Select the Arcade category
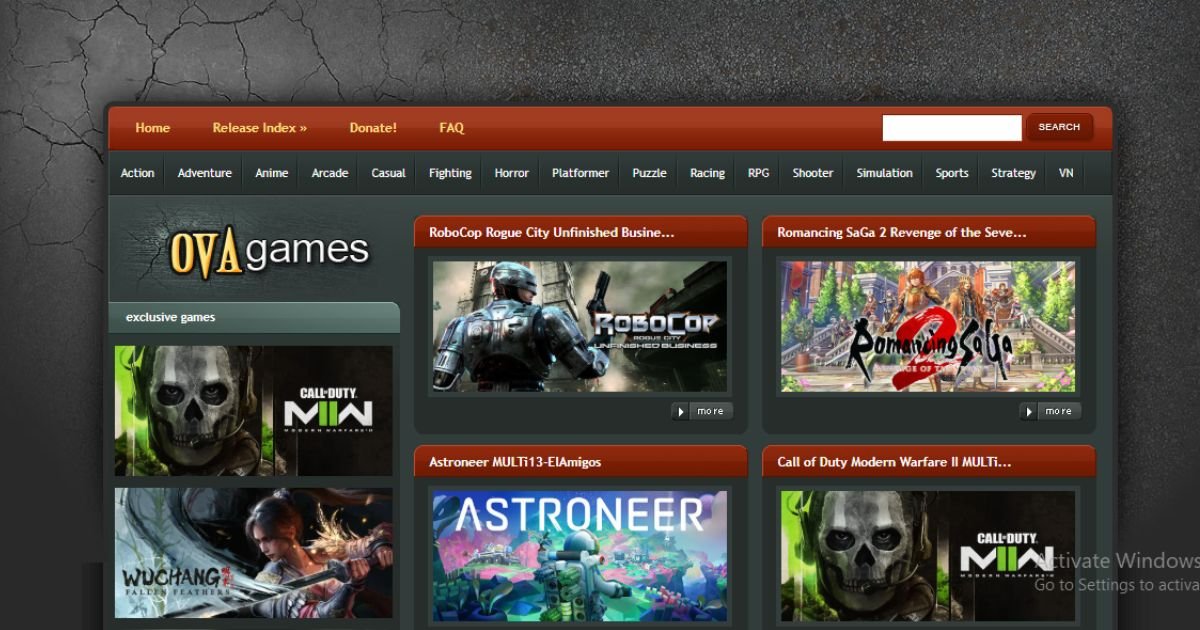This screenshot has width=1200, height=630. pos(330,173)
